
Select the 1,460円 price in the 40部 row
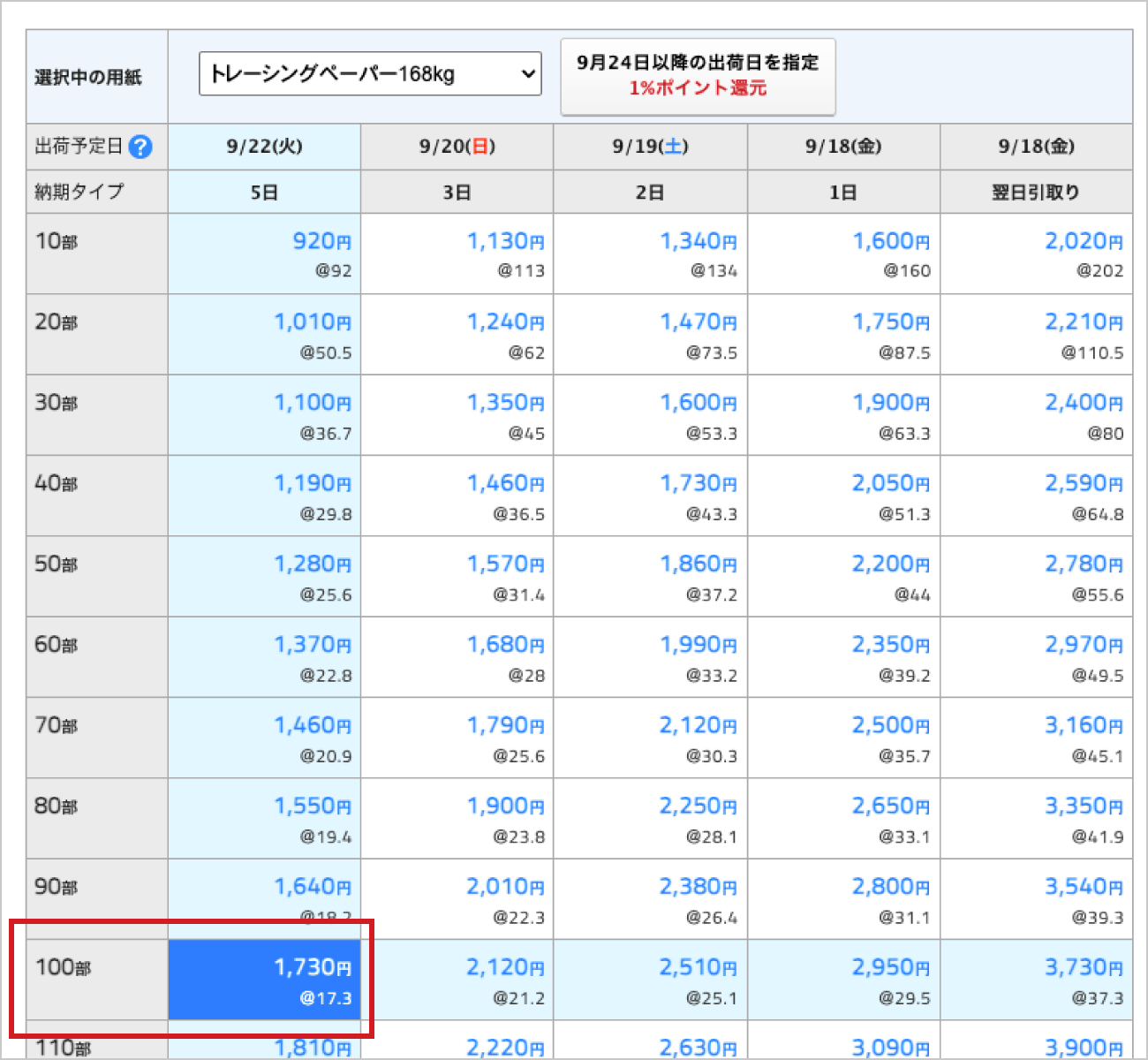[457, 496]
